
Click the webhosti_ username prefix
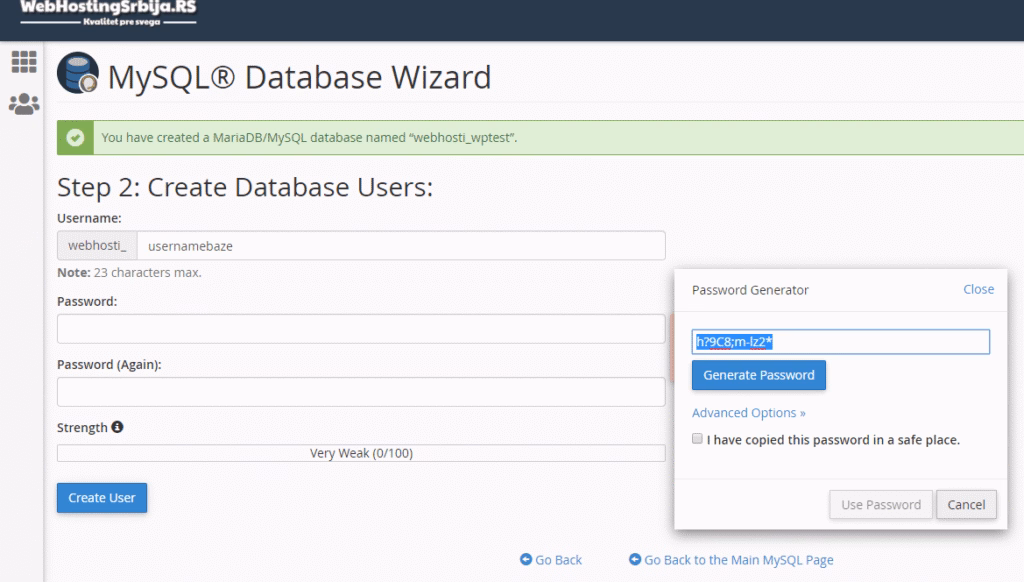pos(97,246)
